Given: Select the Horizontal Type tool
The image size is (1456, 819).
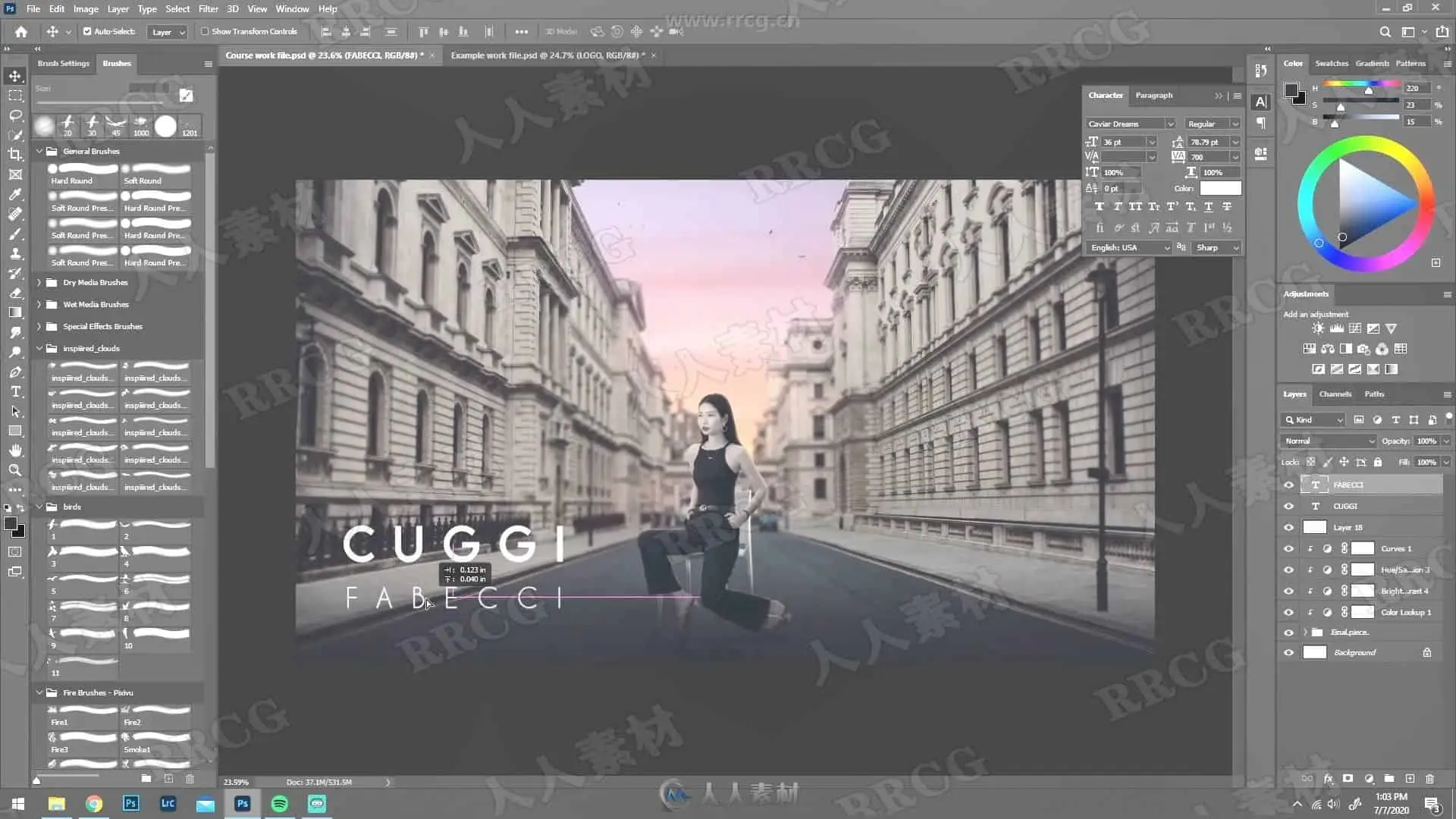Looking at the screenshot, I should pos(15,392).
